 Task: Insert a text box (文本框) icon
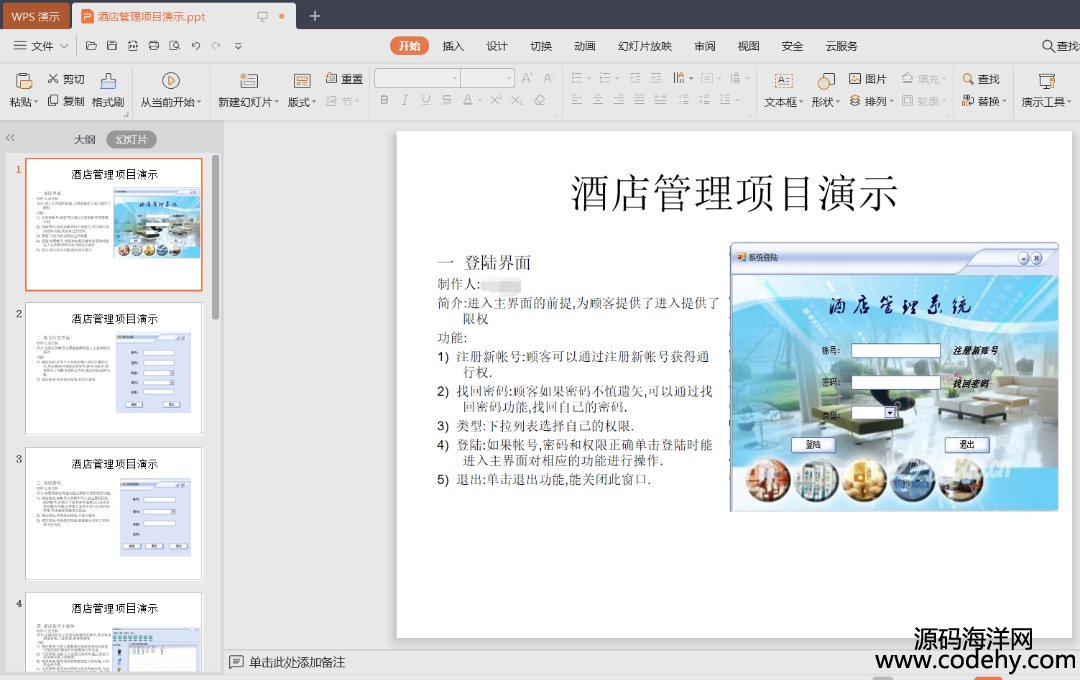783,81
